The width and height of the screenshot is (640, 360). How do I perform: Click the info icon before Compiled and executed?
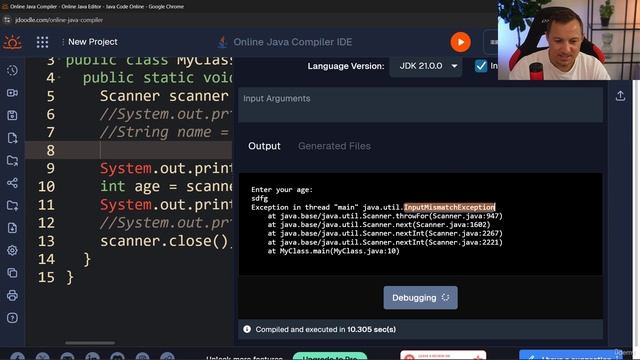[247, 329]
